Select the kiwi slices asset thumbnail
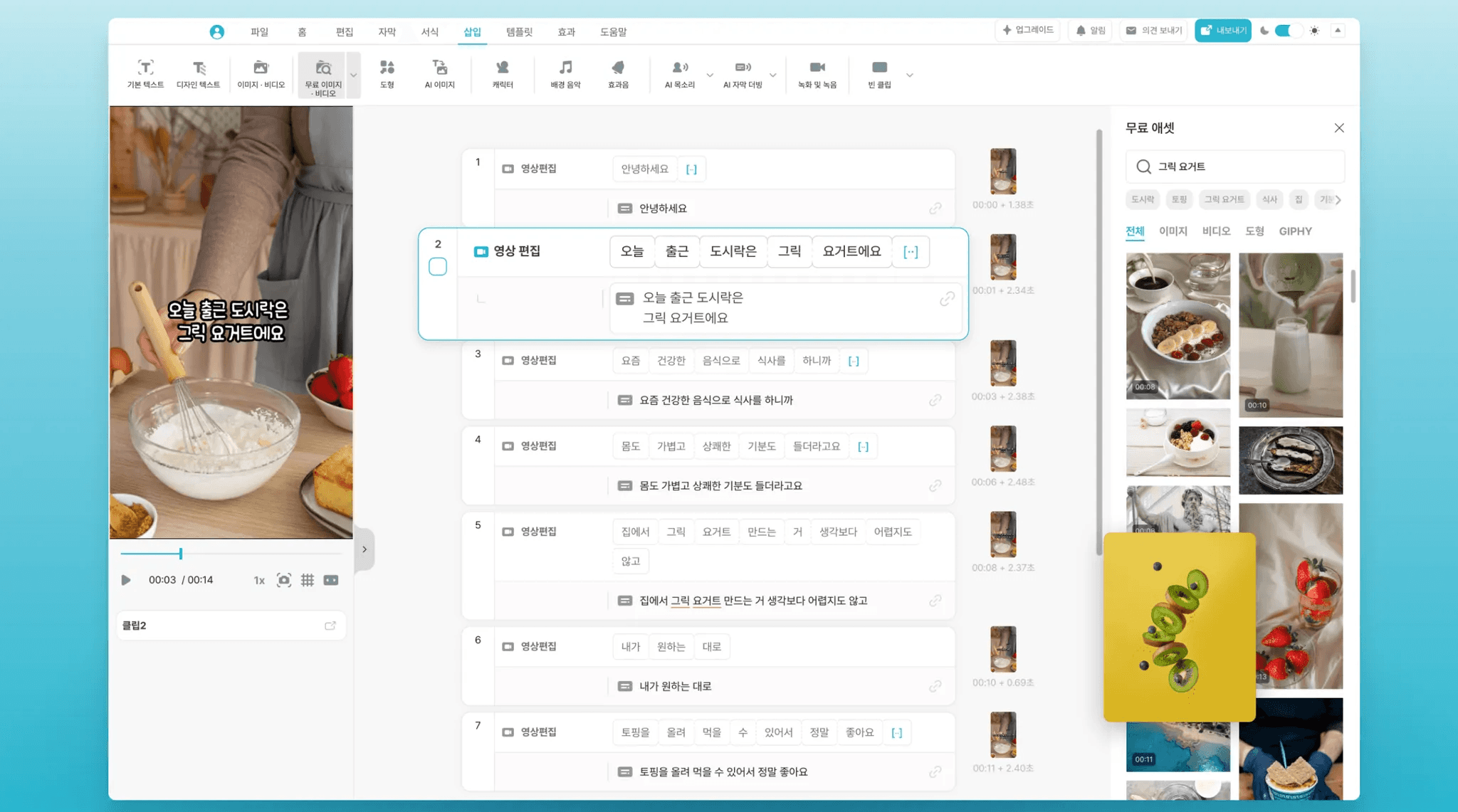This screenshot has width=1458, height=812. [x=1179, y=627]
